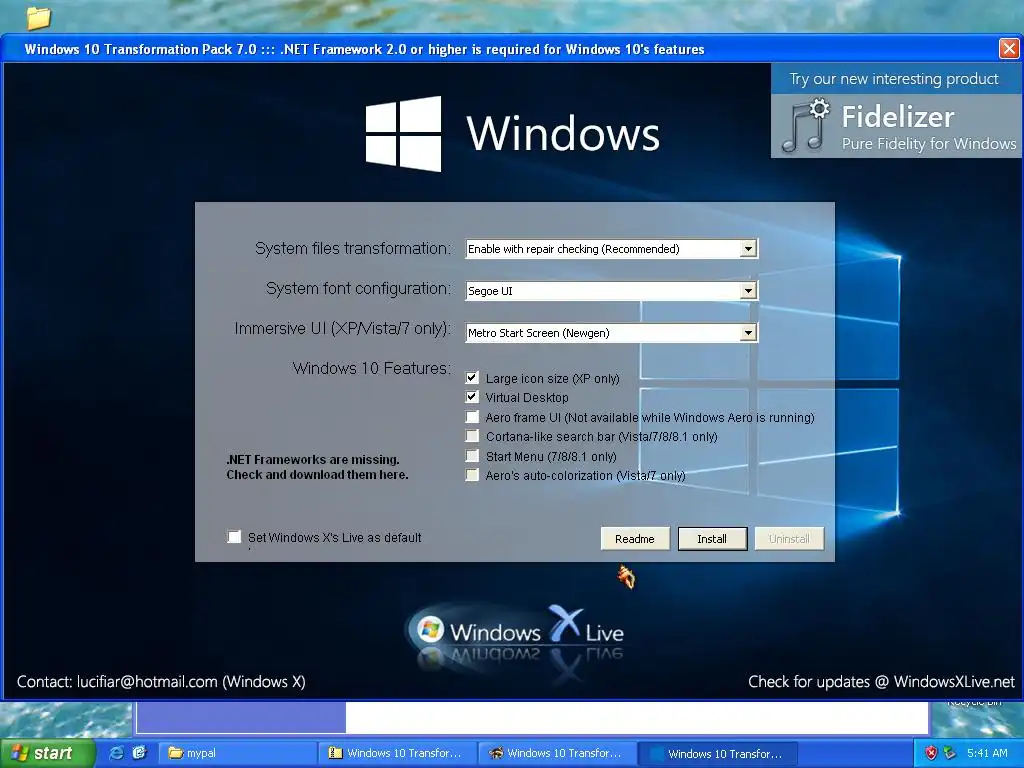Click the Install button
The image size is (1024, 768).
click(712, 539)
